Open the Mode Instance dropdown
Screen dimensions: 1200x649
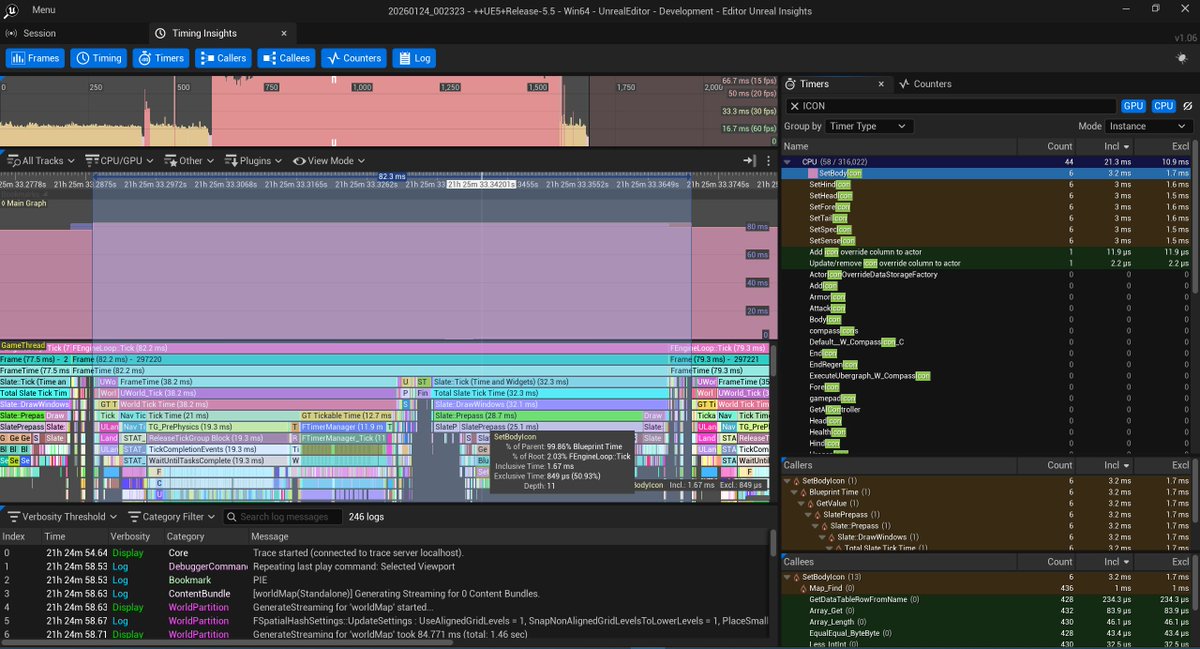tap(1150, 126)
